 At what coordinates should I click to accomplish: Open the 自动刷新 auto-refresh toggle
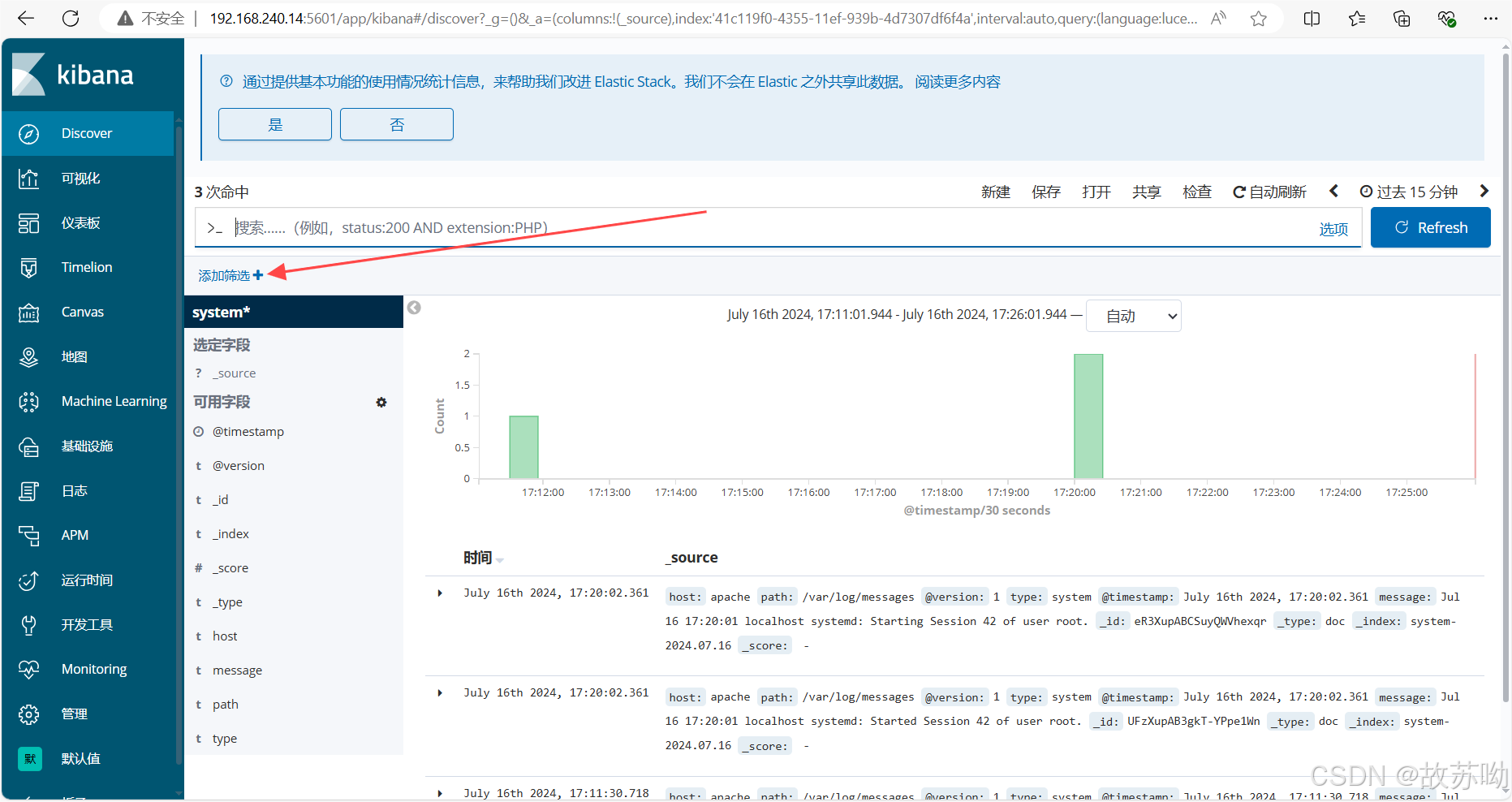point(1269,192)
